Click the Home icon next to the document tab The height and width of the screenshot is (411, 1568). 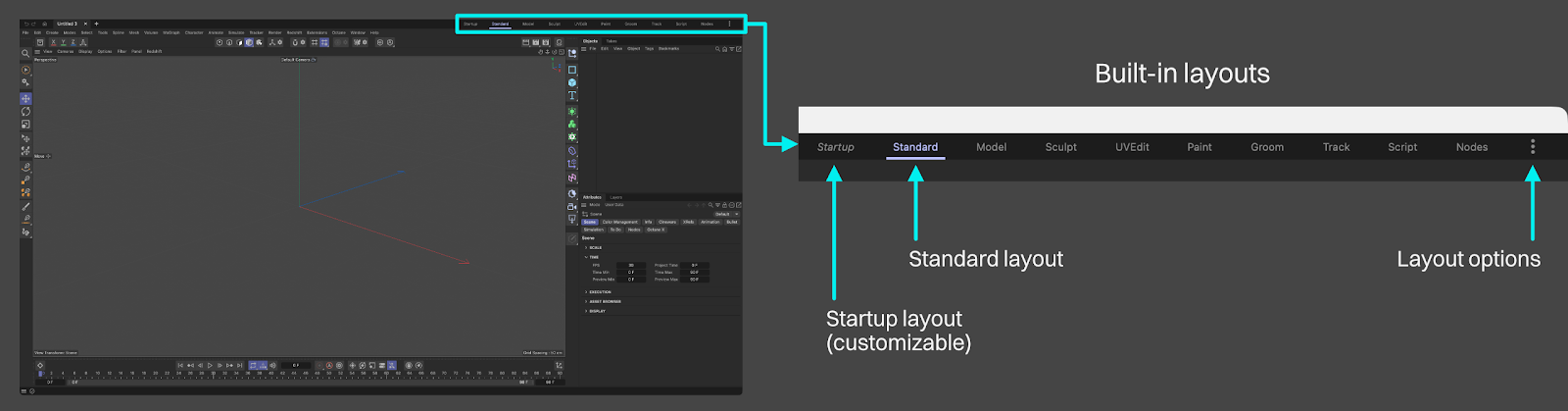pos(45,24)
